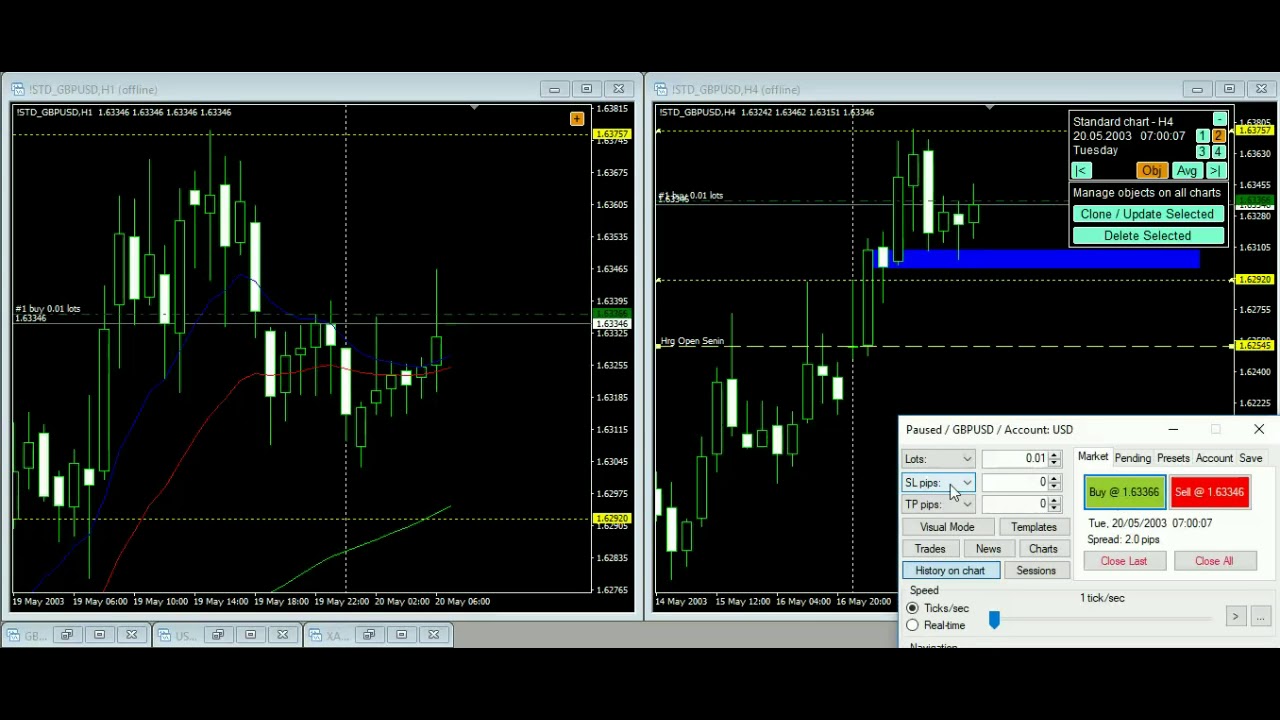Click the GBPUSD H4 window title icon
The image size is (1280, 720).
[x=661, y=89]
